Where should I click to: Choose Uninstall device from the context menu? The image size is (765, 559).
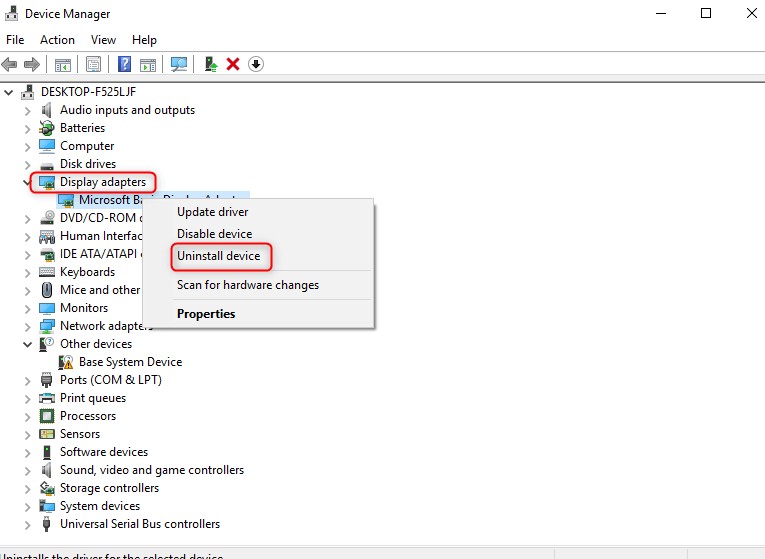pos(218,256)
